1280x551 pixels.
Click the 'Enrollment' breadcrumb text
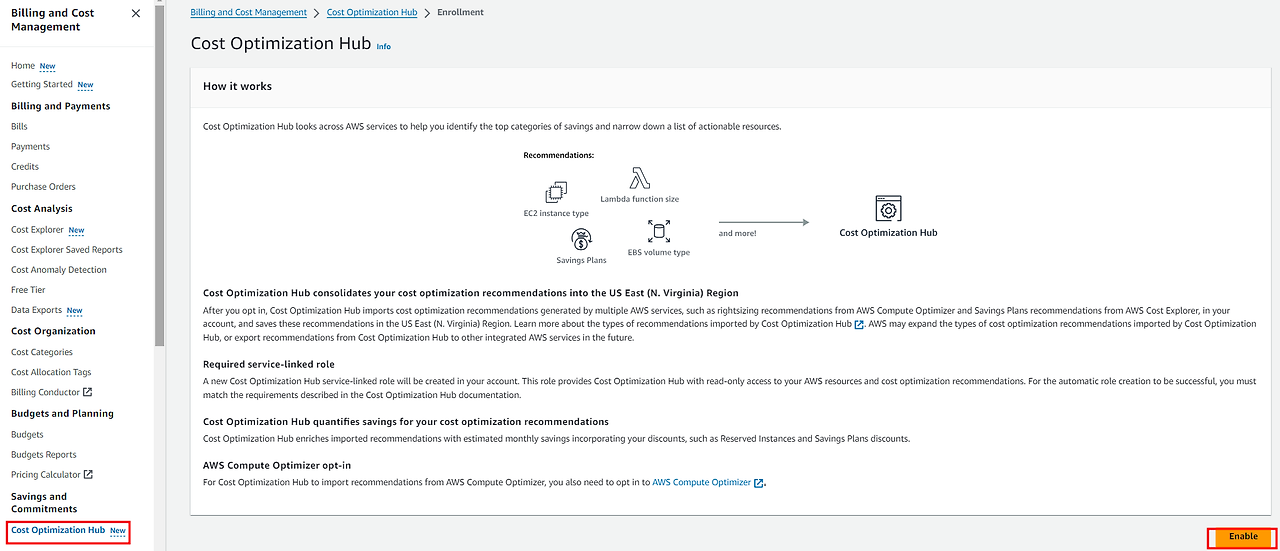(461, 12)
